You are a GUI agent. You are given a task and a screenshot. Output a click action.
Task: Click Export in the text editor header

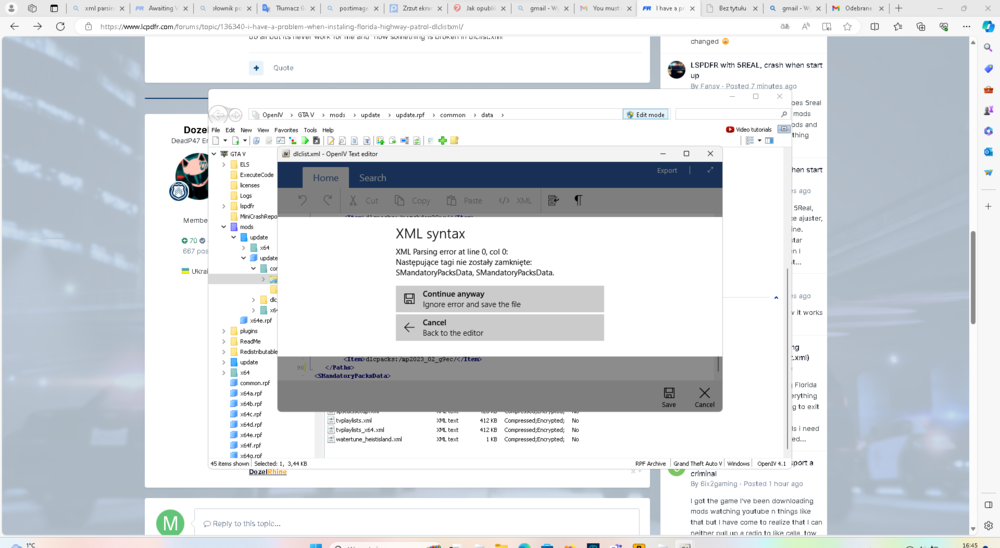667,170
